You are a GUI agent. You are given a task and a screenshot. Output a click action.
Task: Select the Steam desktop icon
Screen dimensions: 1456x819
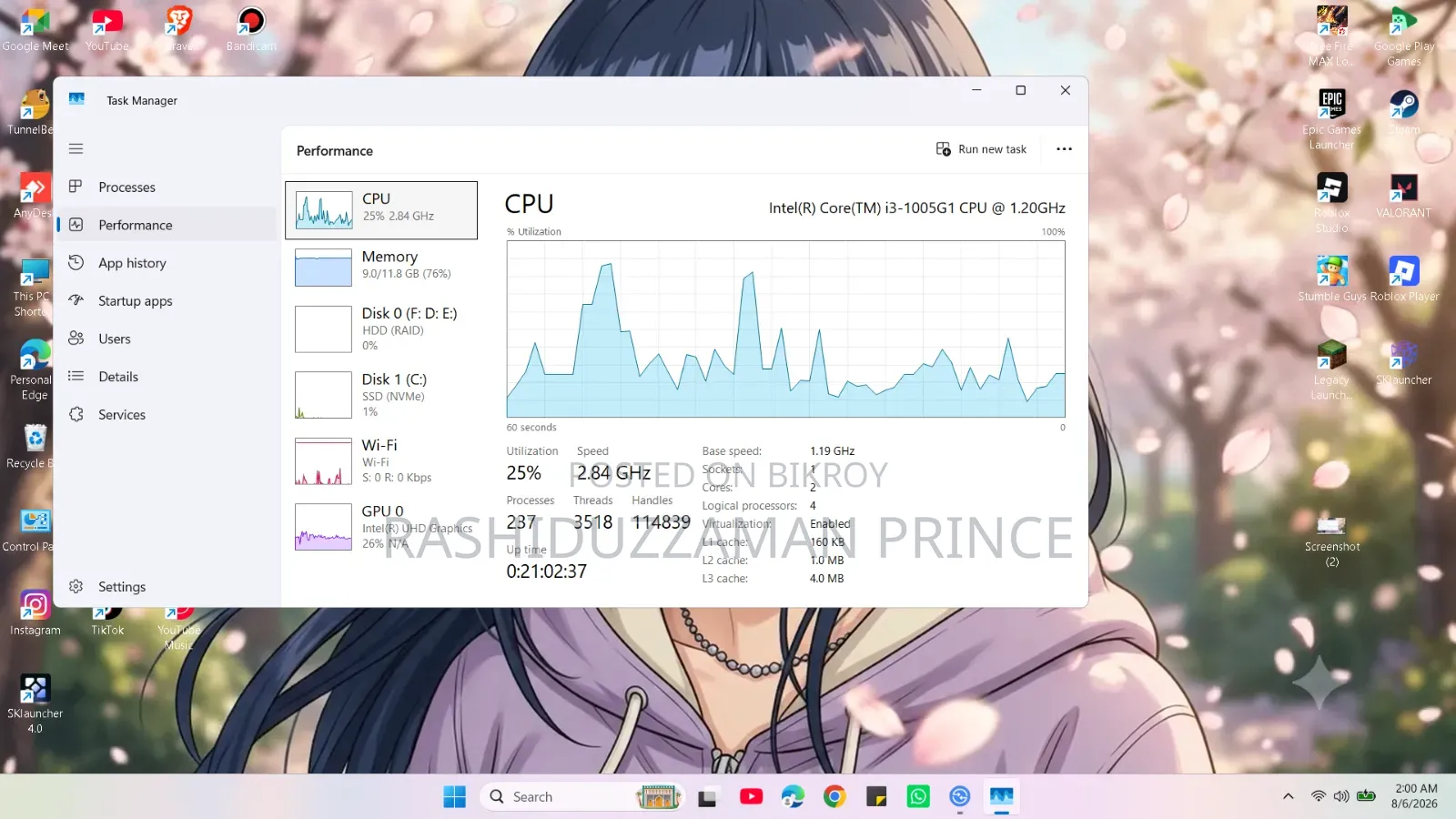point(1404,113)
